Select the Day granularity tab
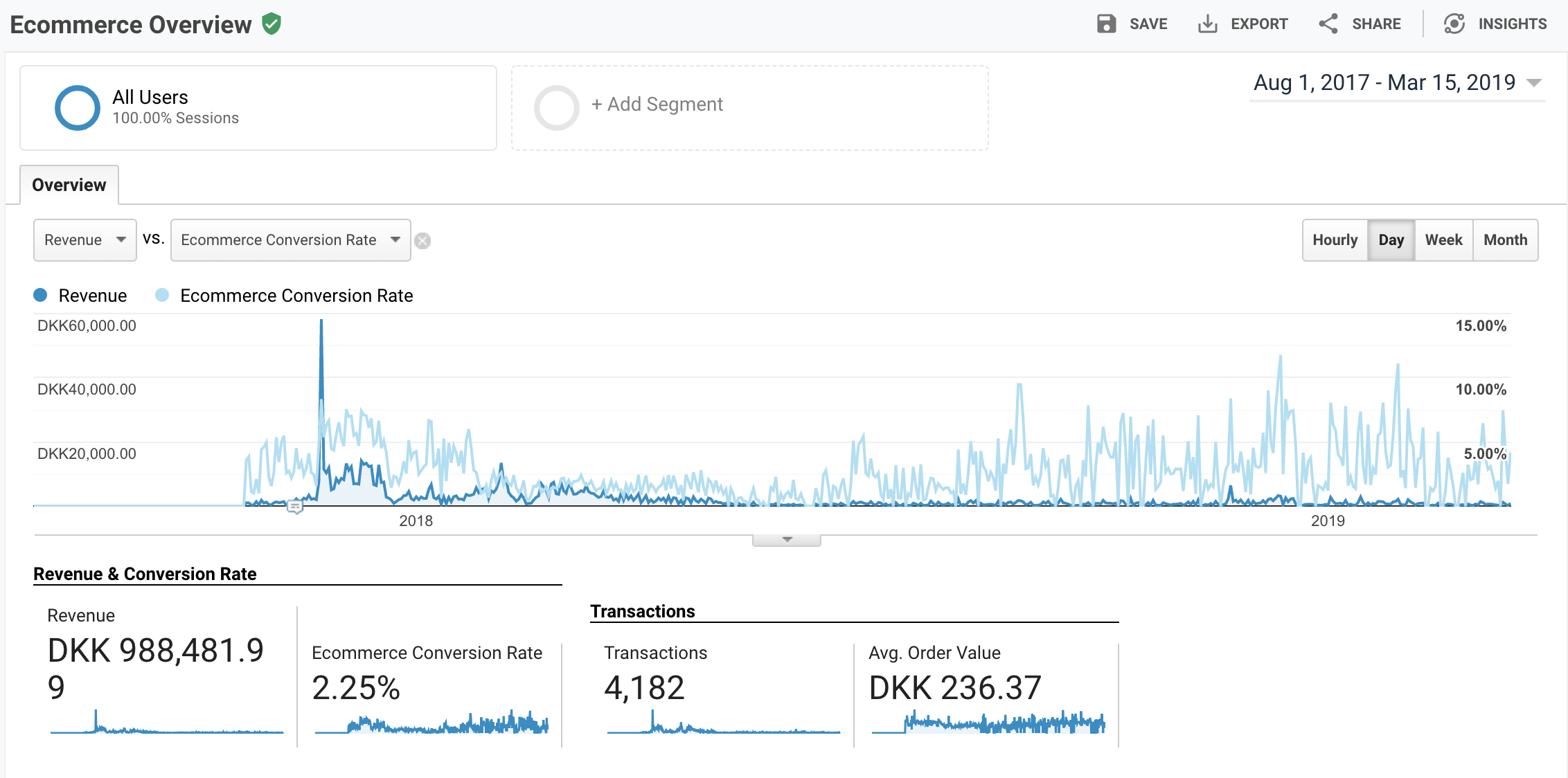 click(x=1391, y=240)
